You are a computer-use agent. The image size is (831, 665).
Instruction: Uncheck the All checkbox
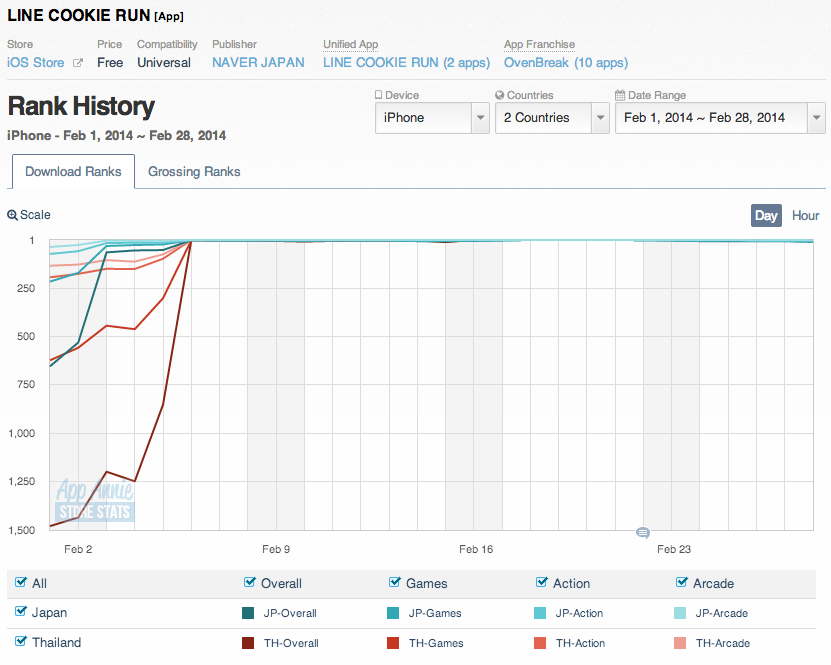(x=21, y=583)
